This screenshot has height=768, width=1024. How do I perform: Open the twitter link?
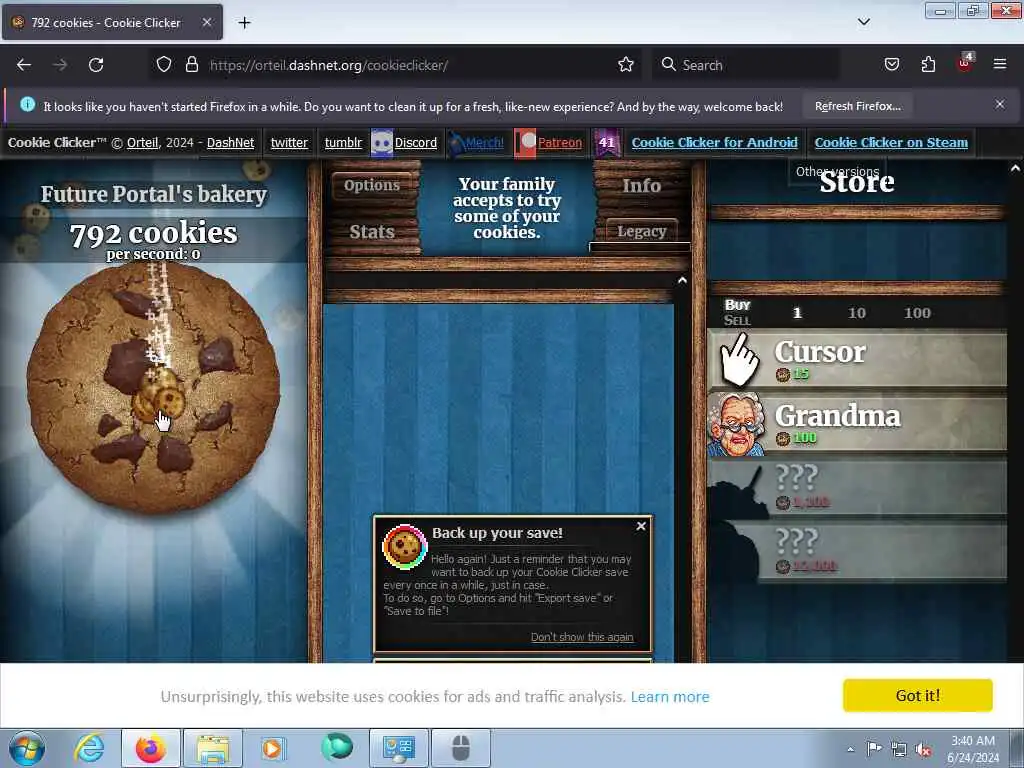click(x=289, y=142)
